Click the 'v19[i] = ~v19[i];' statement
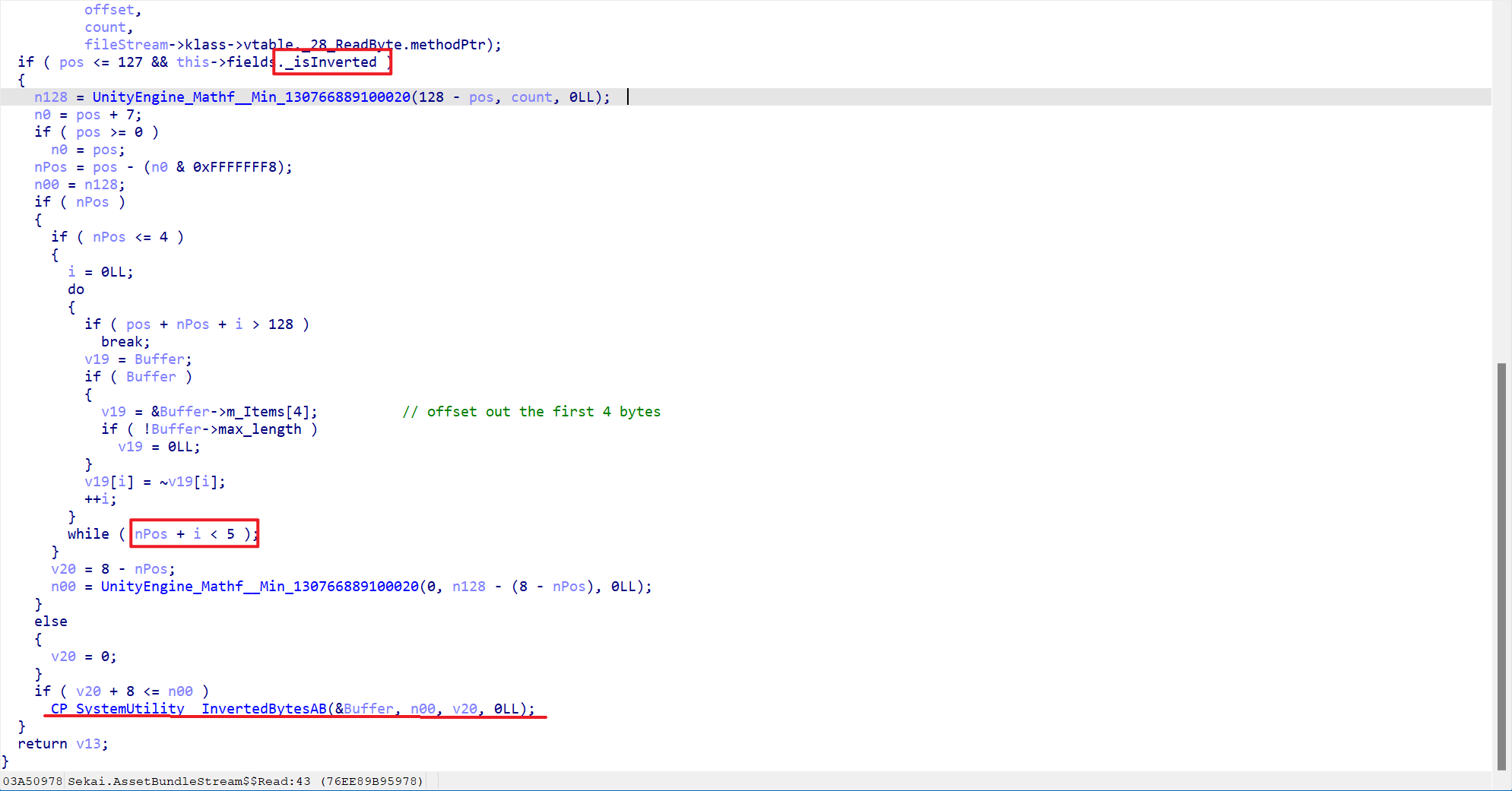The width and height of the screenshot is (1512, 791). pyautogui.click(x=155, y=482)
